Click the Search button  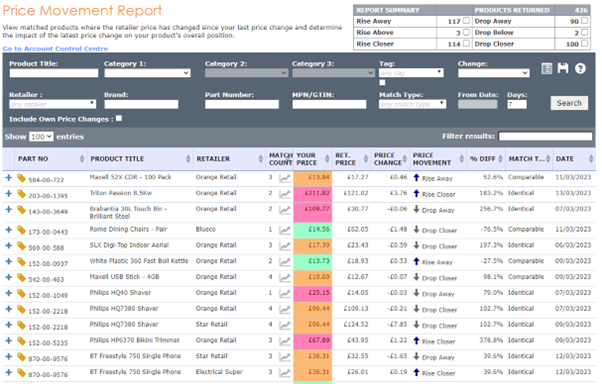coord(569,103)
